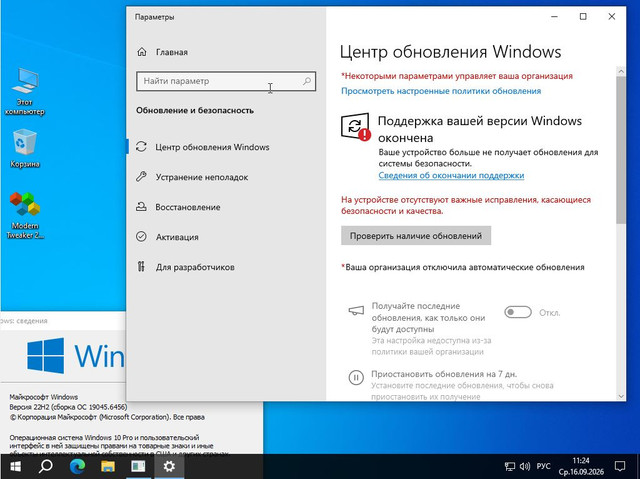Click Ваша организация отключила автоматические обновления text
Viewport: 640px width, 479px height.
click(463, 267)
